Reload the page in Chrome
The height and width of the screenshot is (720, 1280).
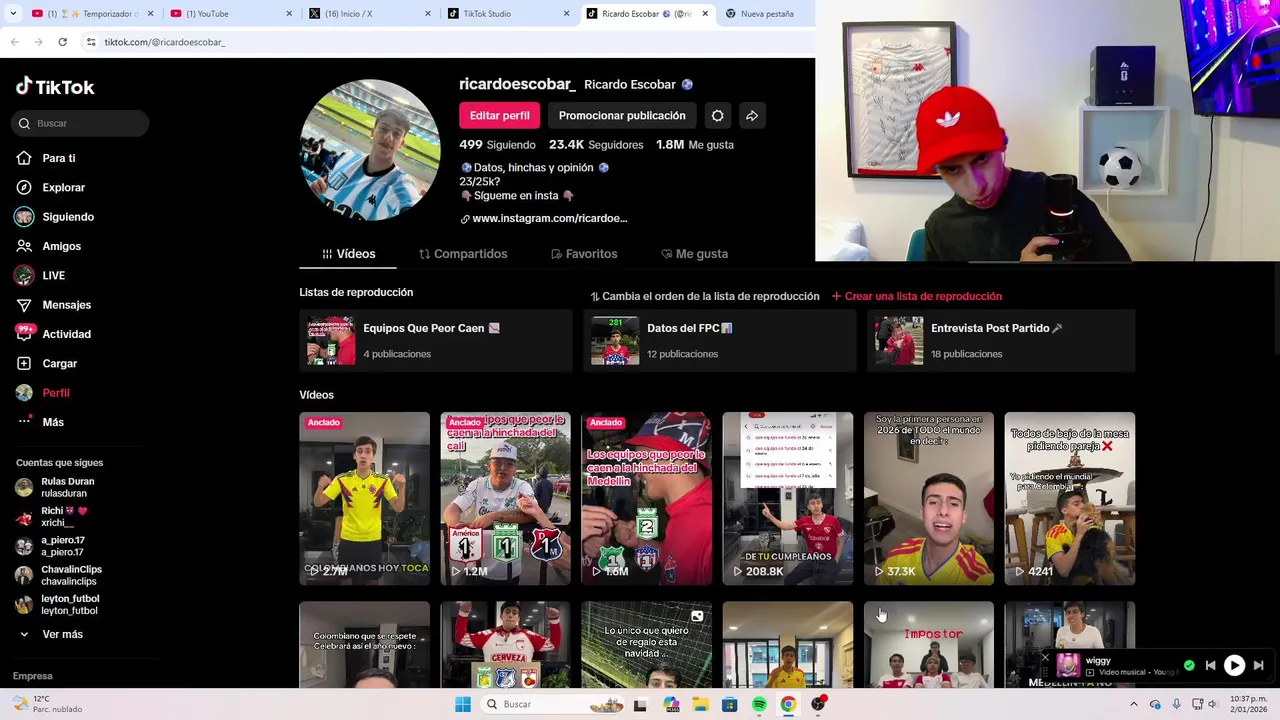[x=62, y=42]
